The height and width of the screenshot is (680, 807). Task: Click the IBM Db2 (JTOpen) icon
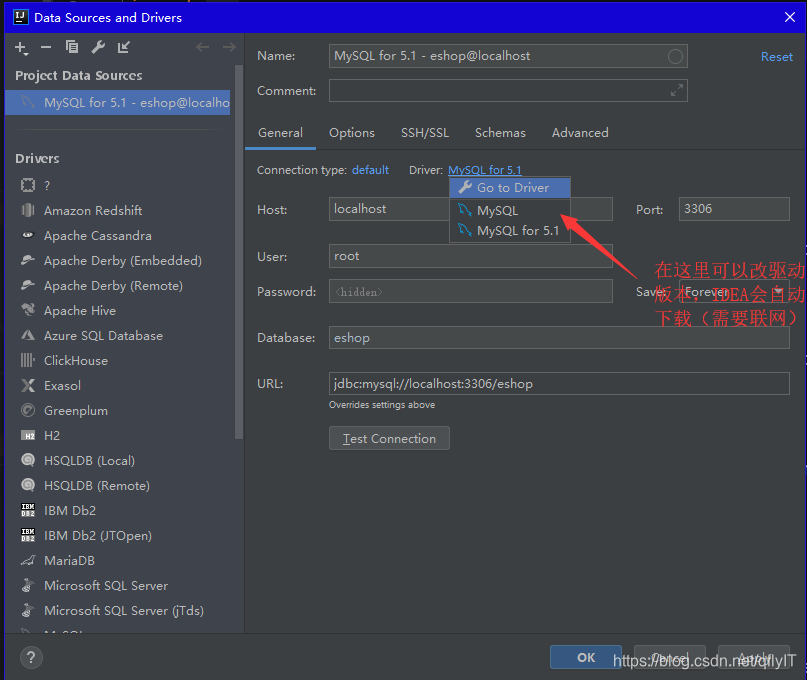tap(28, 535)
